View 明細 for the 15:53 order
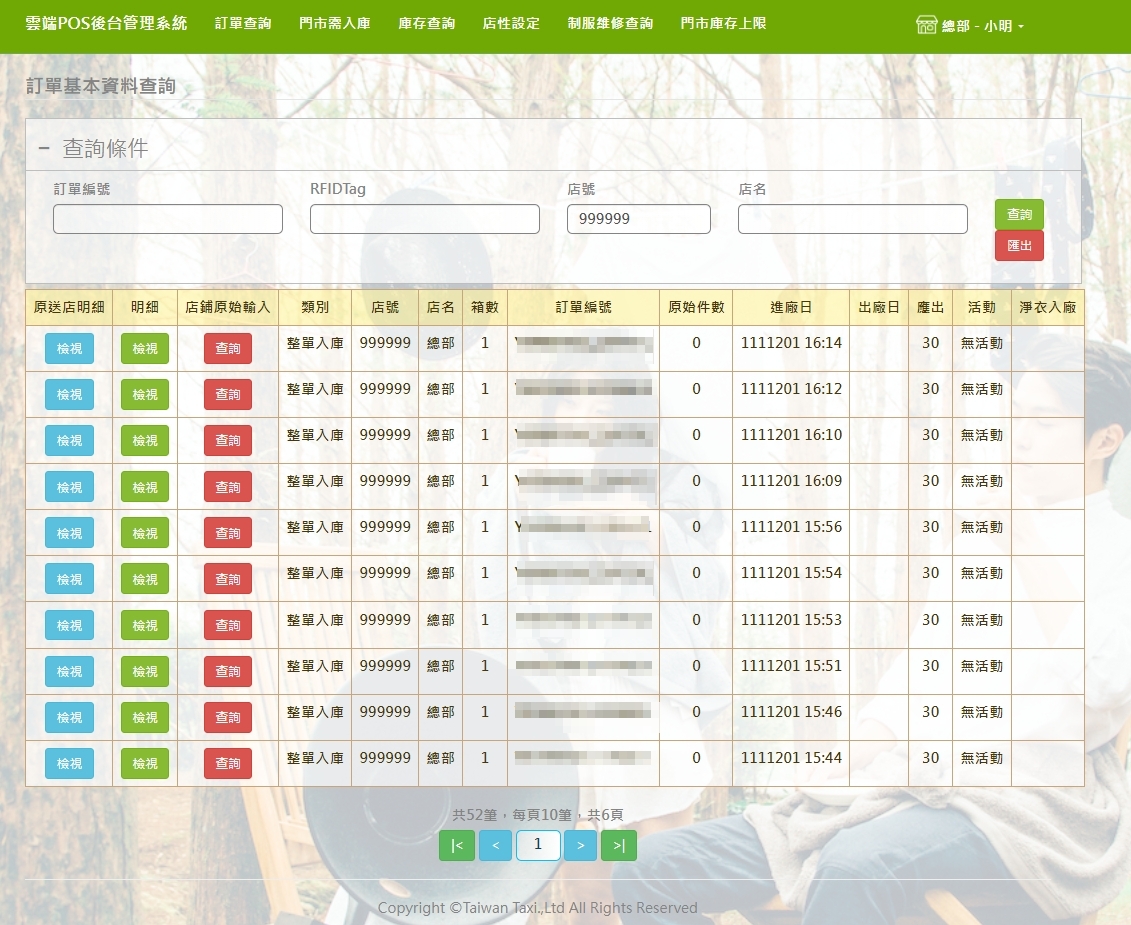 [145, 626]
